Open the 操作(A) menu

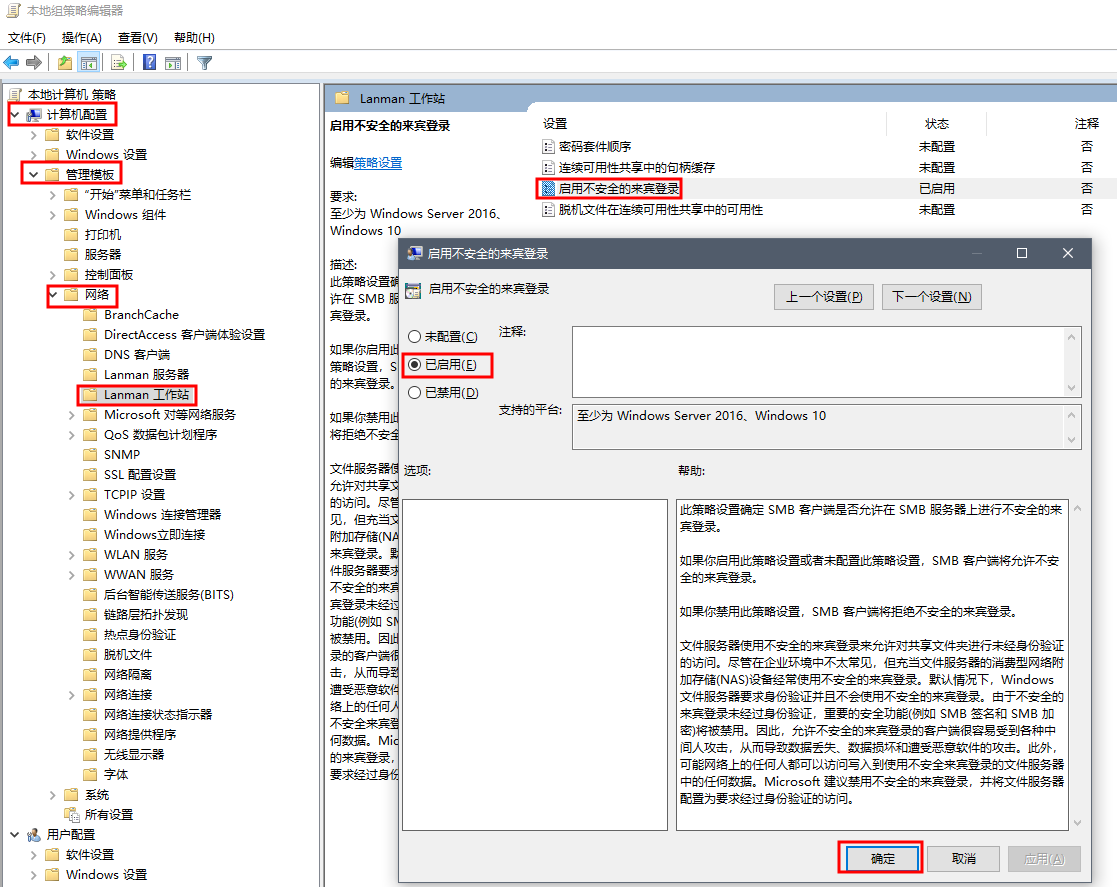click(81, 38)
